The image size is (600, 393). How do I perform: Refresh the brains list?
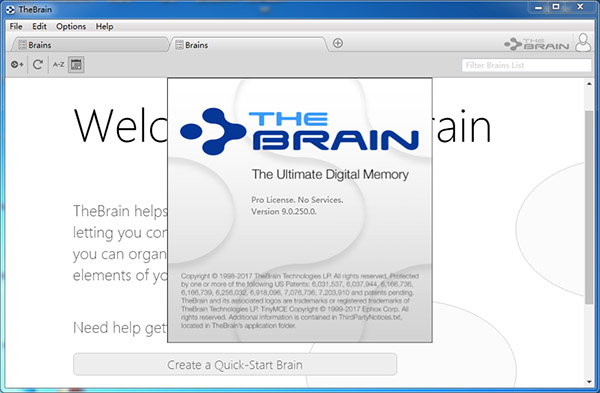pyautogui.click(x=38, y=65)
